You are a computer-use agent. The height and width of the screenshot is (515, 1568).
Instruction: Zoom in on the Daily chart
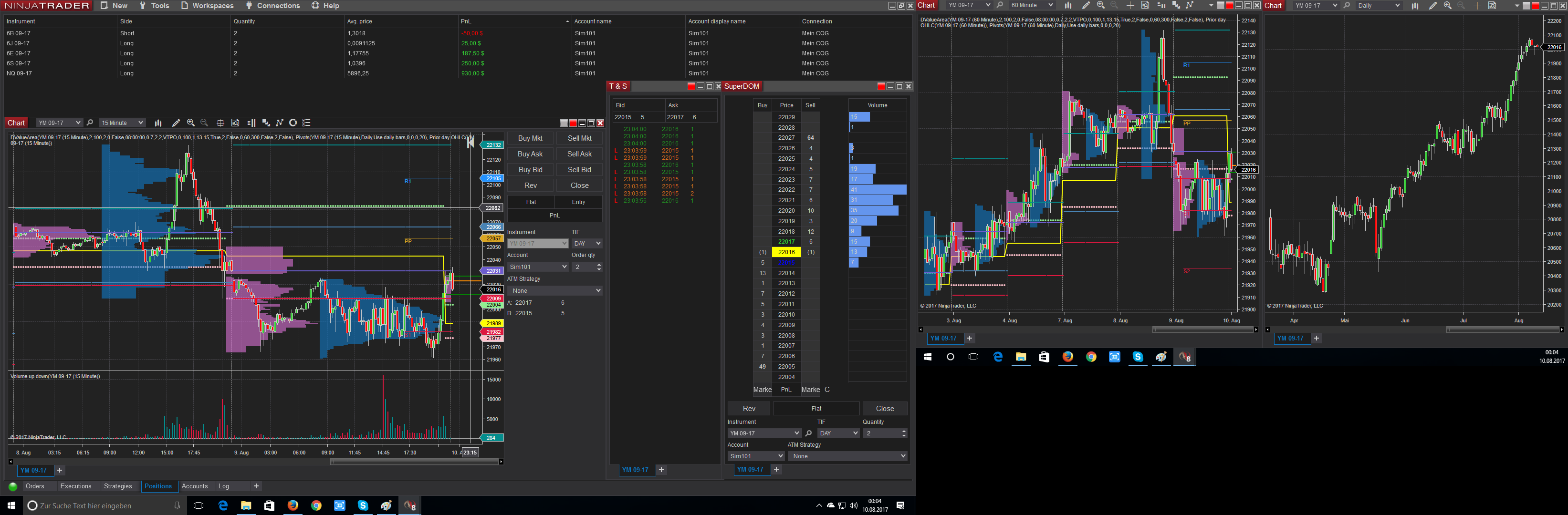tap(1447, 5)
